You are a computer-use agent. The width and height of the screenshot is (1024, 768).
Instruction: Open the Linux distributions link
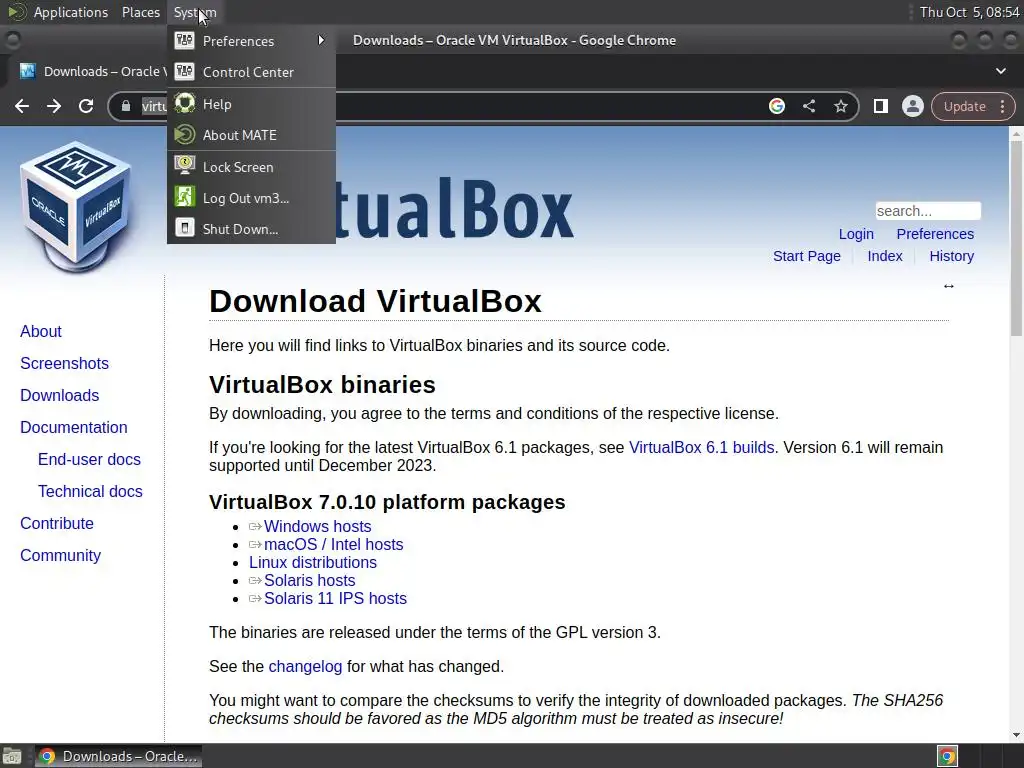(x=313, y=562)
